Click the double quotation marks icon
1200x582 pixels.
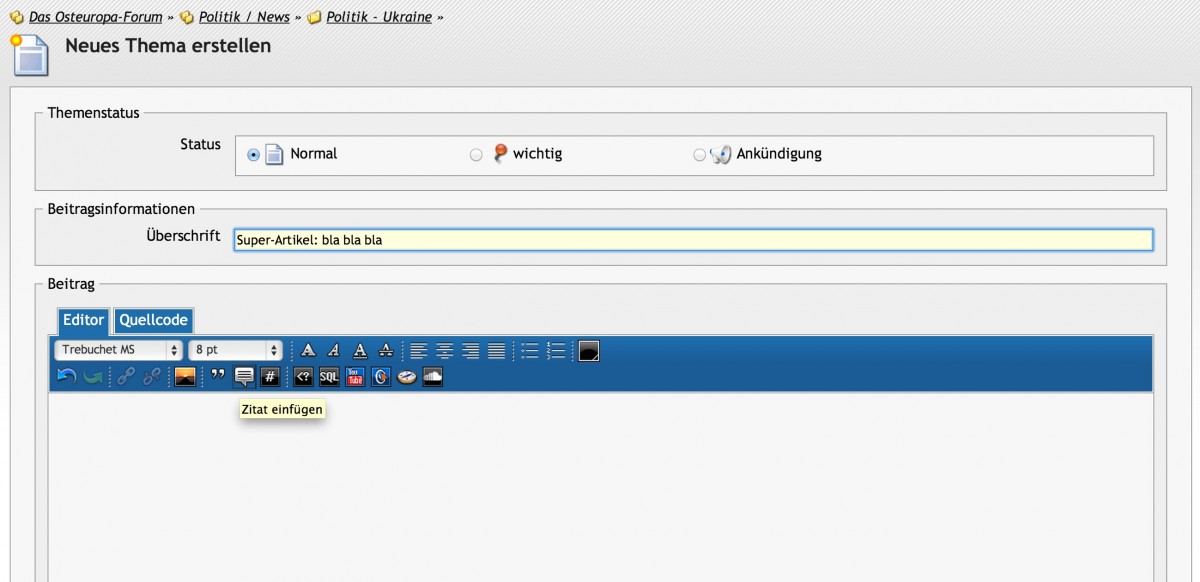coord(218,377)
